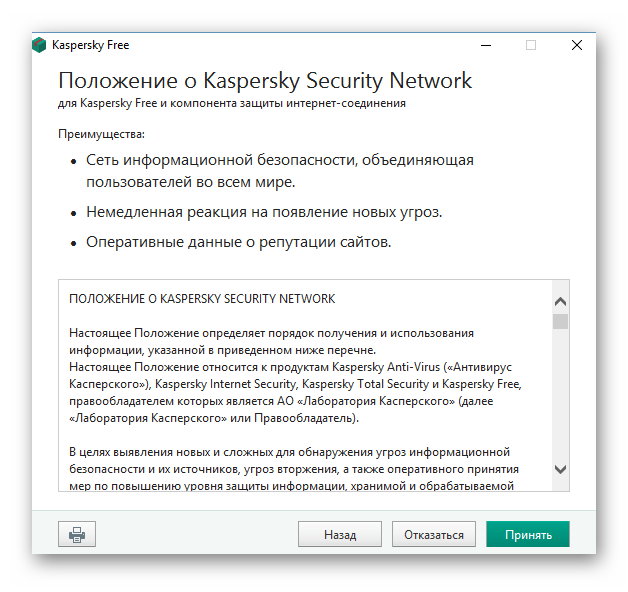Click the Kaspersky shield logo in title bar
628x592 pixels.
click(x=39, y=45)
